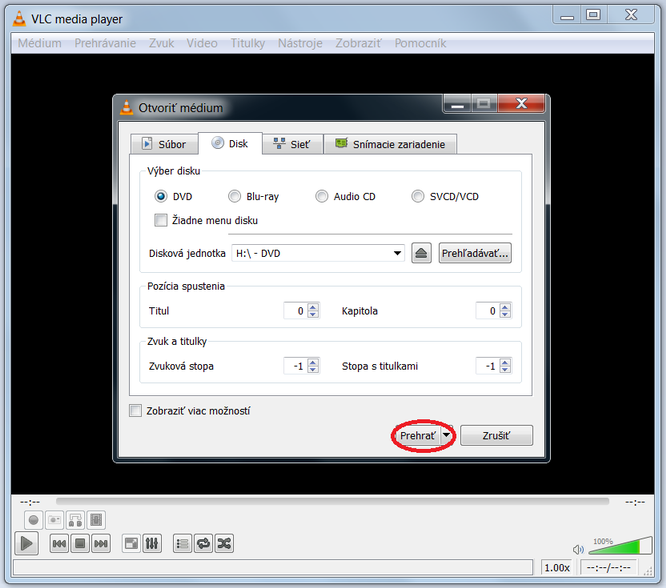The width and height of the screenshot is (666, 588).
Task: Click the playback seek bar
Action: click(332, 502)
